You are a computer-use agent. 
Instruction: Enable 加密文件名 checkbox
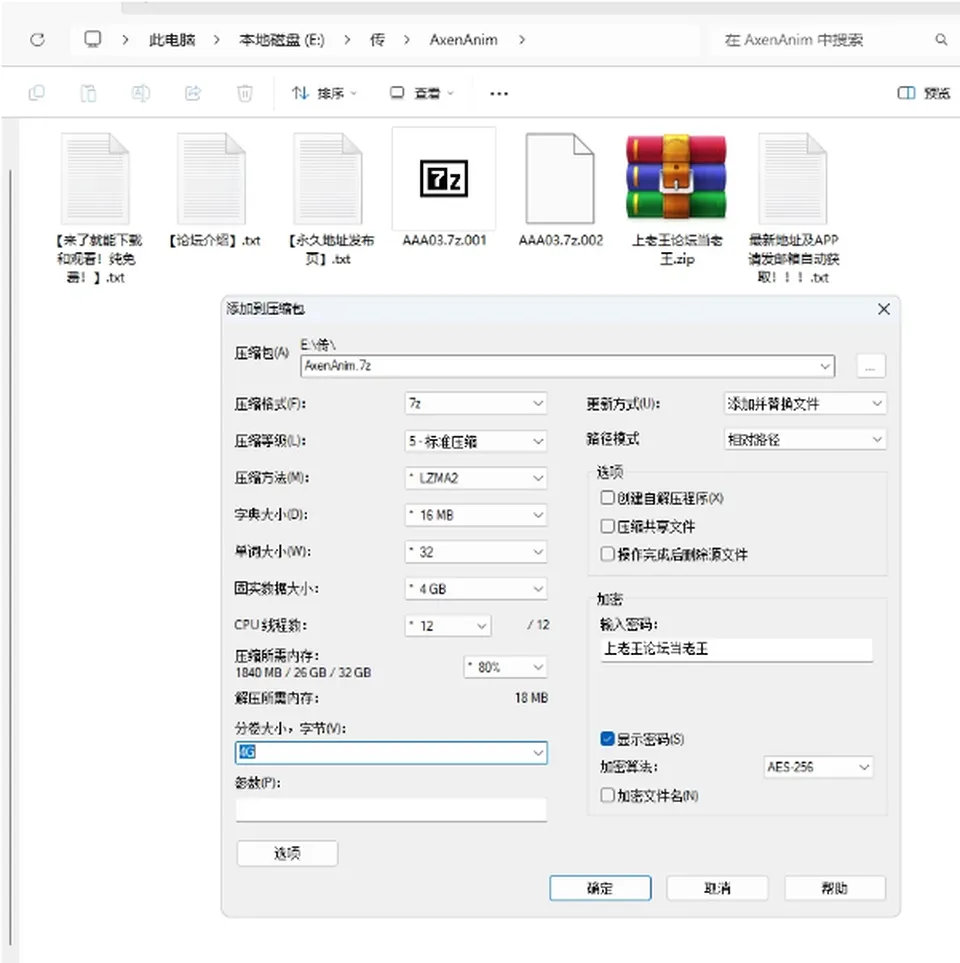point(607,795)
